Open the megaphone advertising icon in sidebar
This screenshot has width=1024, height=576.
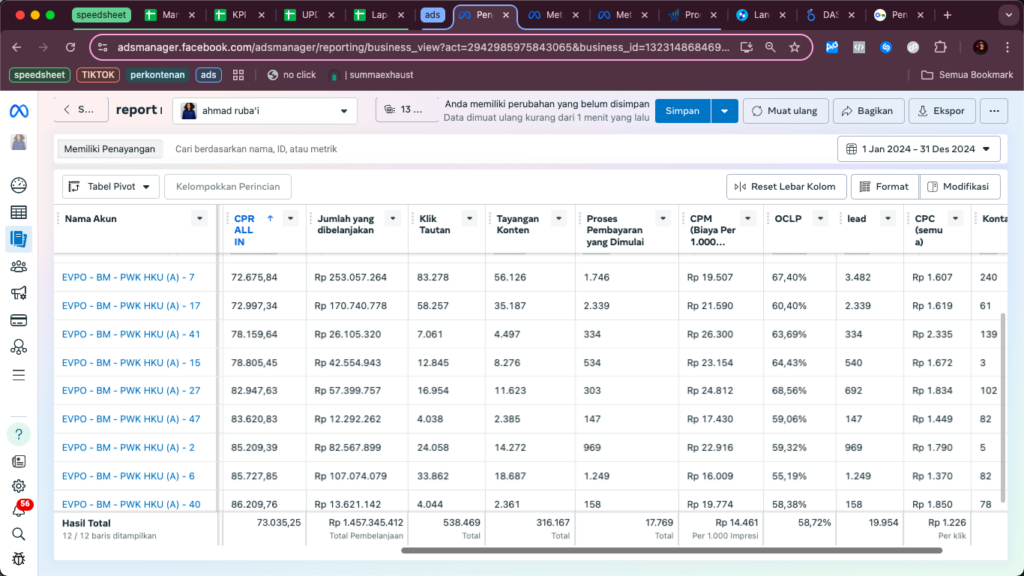(x=19, y=293)
